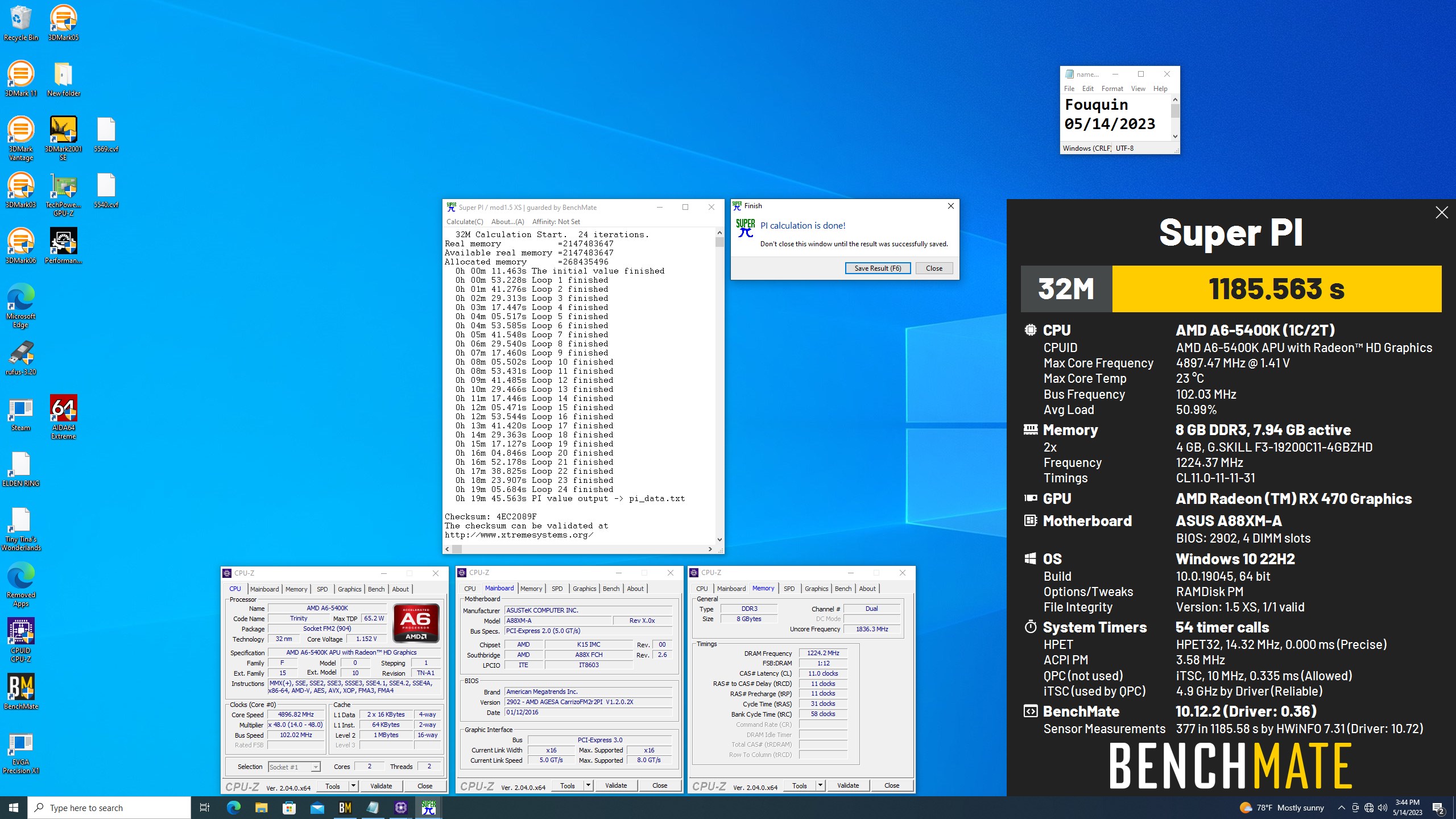This screenshot has height=819, width=1456.
Task: Open the Recycle Bin desktop icon
Action: tap(21, 23)
